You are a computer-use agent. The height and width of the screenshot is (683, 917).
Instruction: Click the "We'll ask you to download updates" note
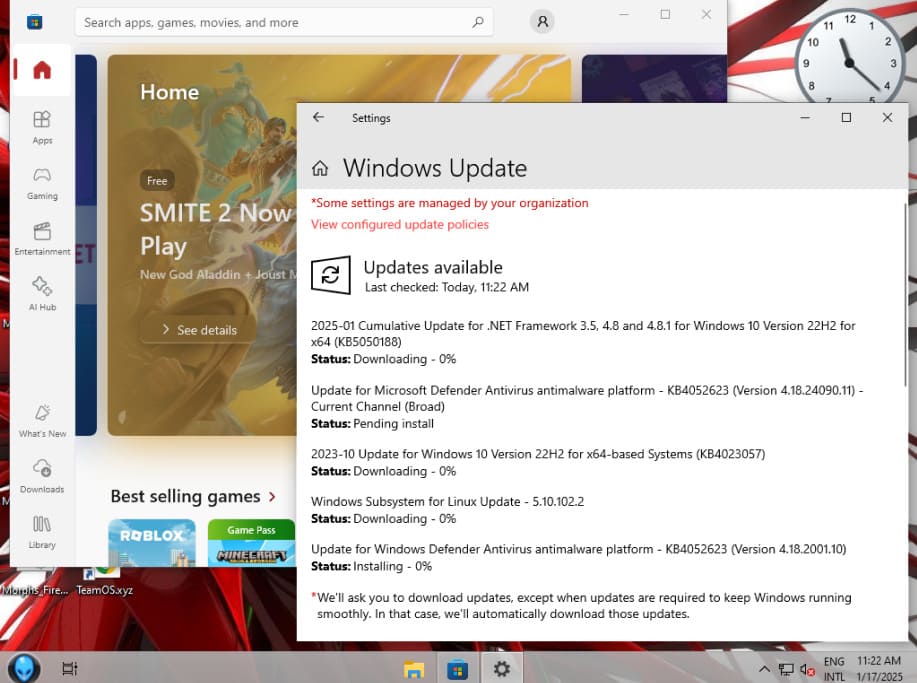pos(581,606)
